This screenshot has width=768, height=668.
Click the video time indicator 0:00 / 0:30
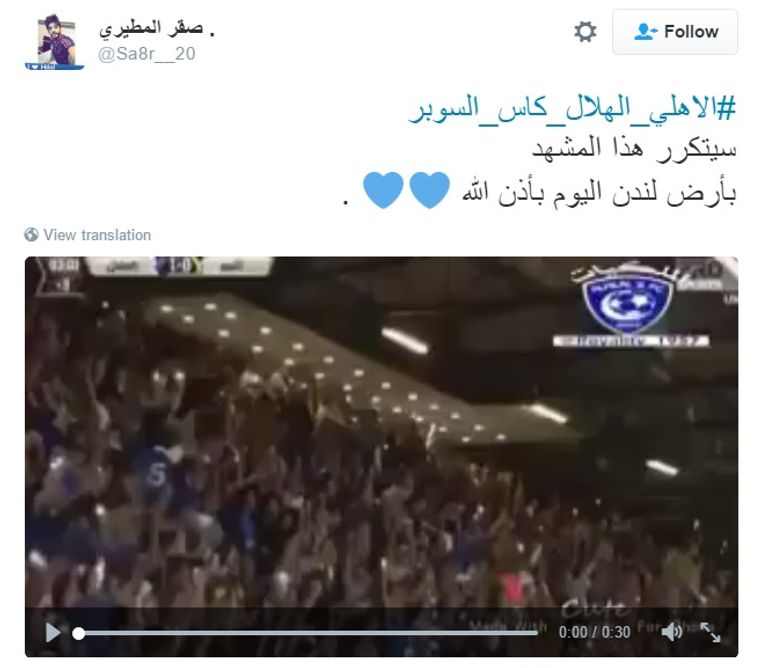(x=595, y=632)
